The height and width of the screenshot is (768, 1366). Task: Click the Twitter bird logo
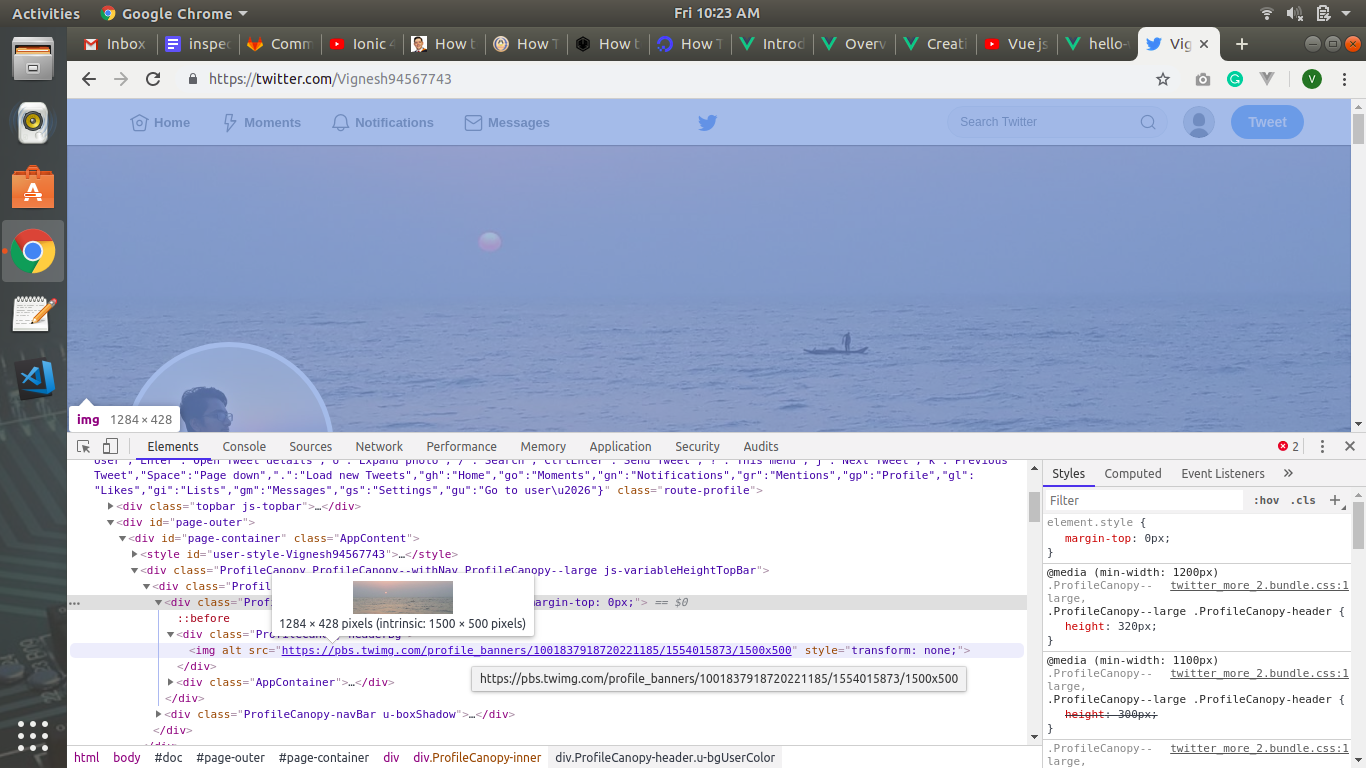[x=708, y=122]
